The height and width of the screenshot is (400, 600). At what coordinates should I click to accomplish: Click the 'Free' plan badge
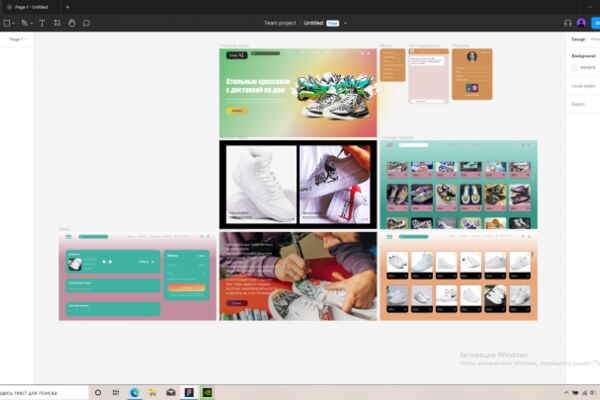tap(333, 23)
